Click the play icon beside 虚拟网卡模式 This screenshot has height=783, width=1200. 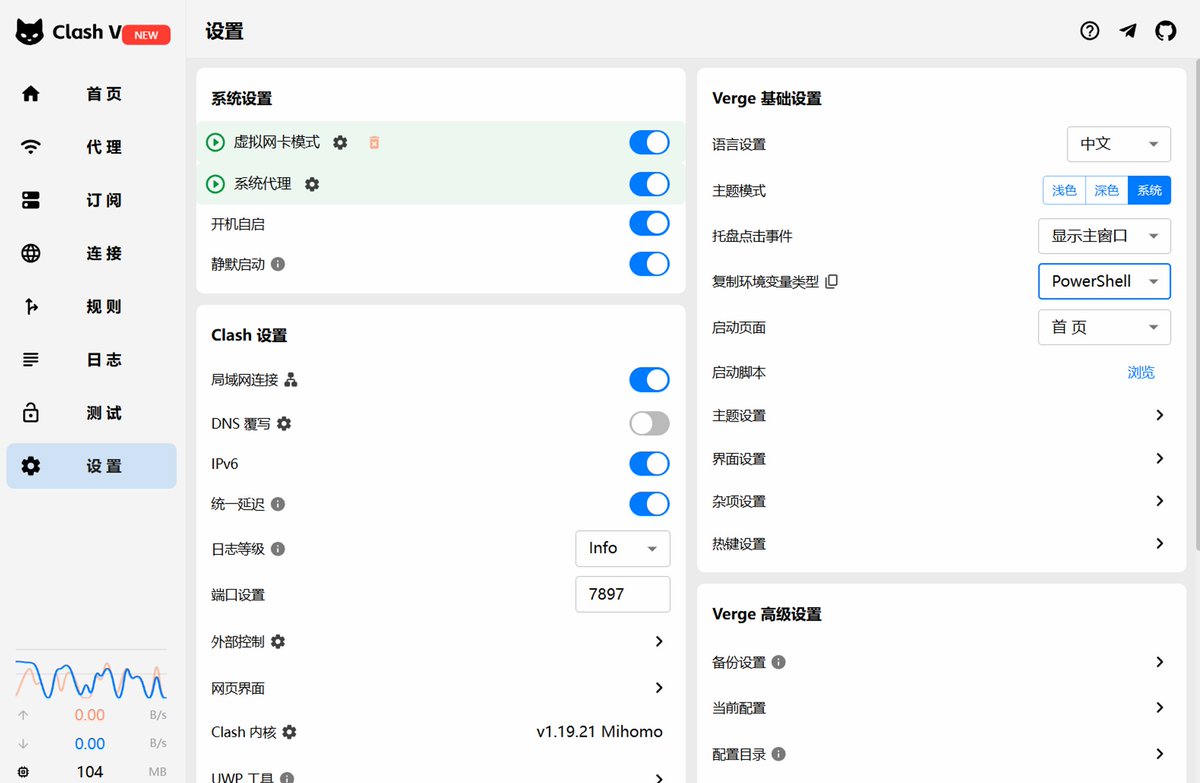pos(215,143)
